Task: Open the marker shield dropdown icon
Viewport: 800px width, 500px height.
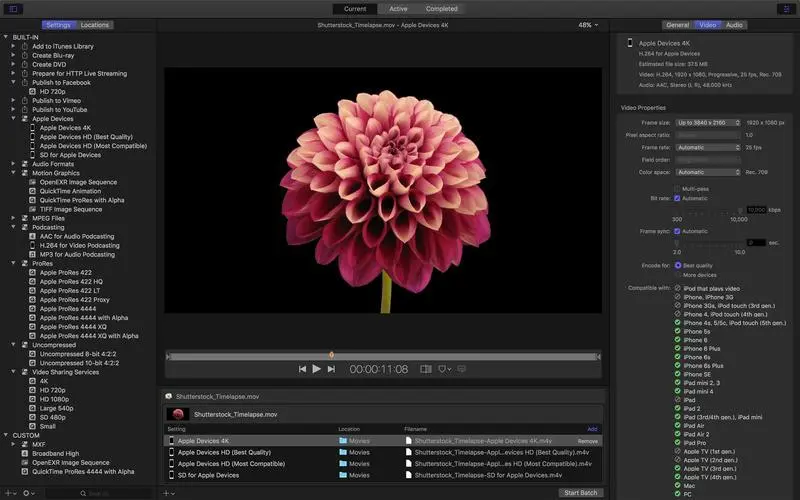Action: click(446, 369)
